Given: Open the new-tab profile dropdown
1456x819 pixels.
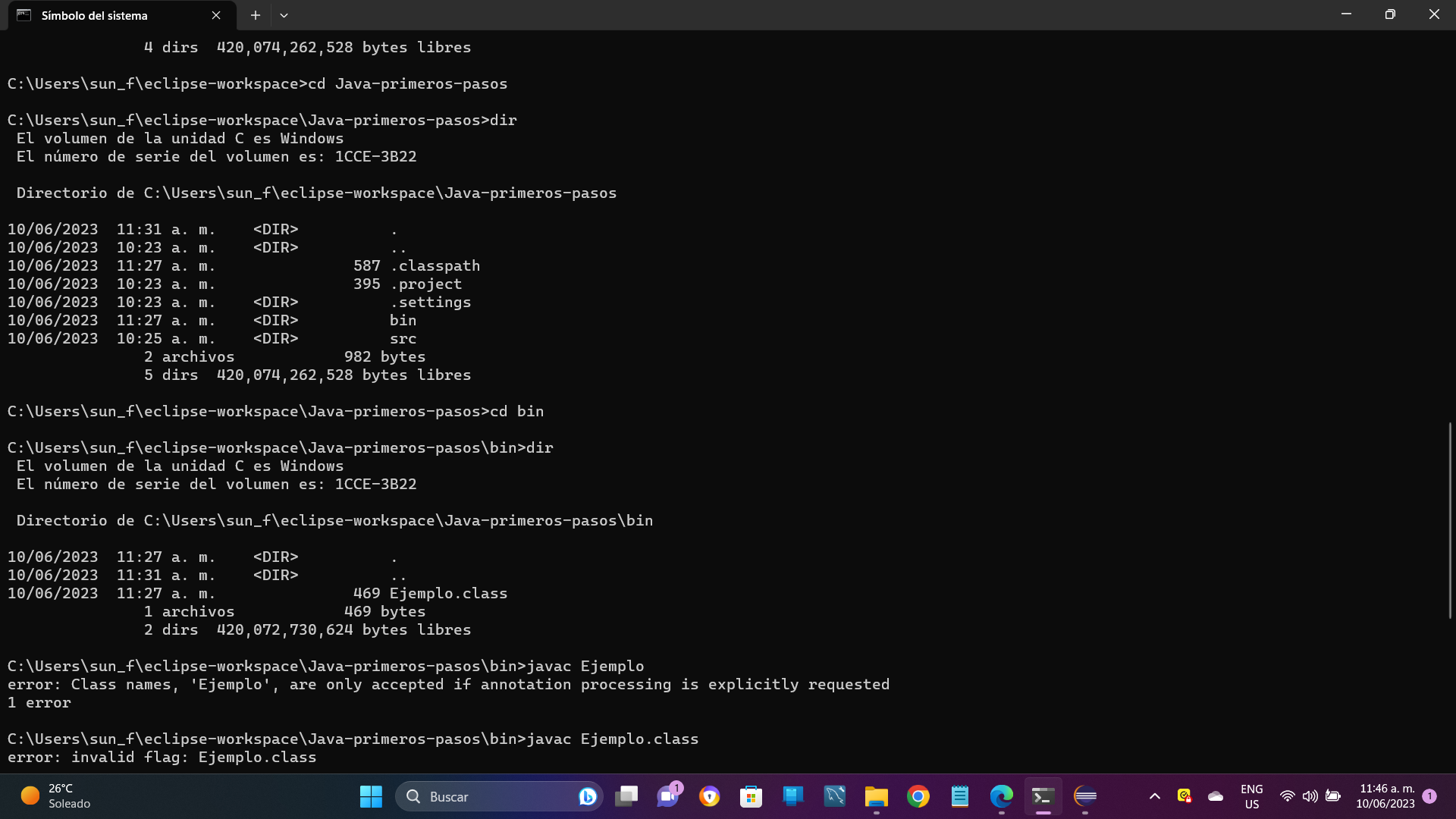Looking at the screenshot, I should coord(284,15).
